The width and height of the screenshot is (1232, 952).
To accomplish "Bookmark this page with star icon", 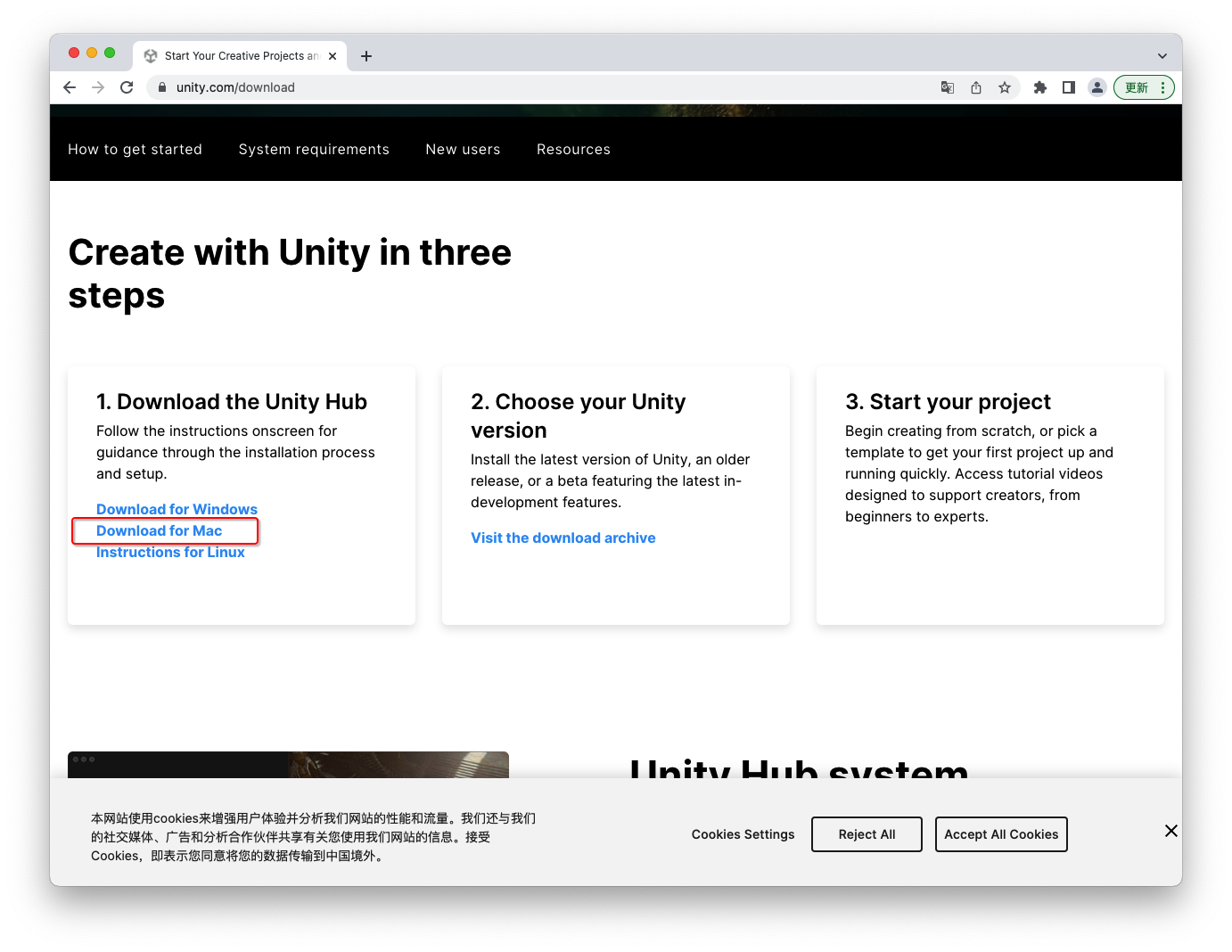I will [x=1005, y=87].
